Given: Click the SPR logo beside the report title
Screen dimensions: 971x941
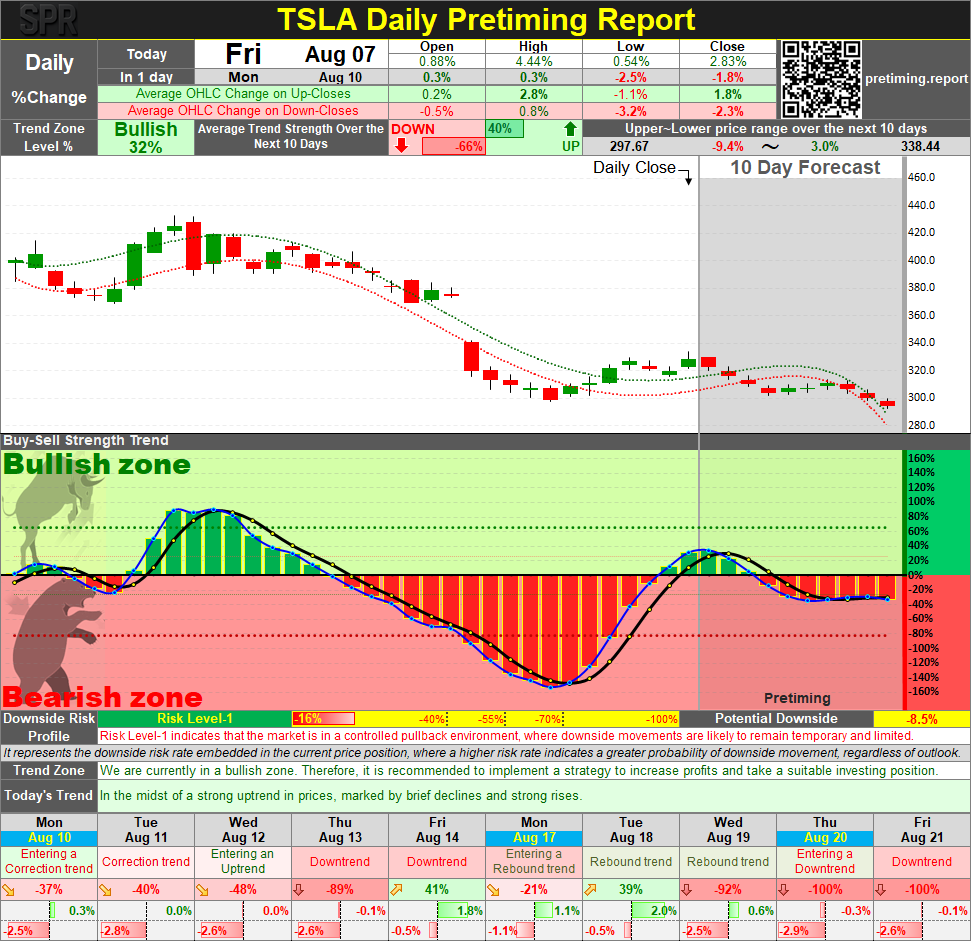Looking at the screenshot, I should point(48,20).
